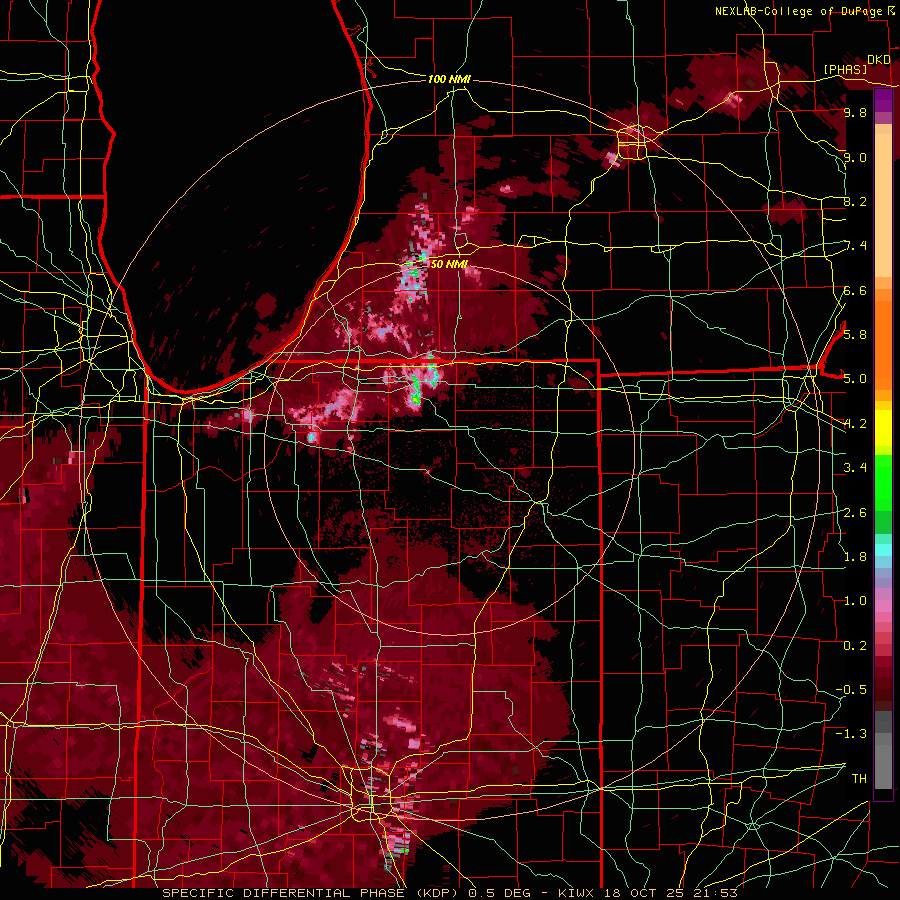Click the TH threshold label
900x900 pixels.
click(x=859, y=779)
